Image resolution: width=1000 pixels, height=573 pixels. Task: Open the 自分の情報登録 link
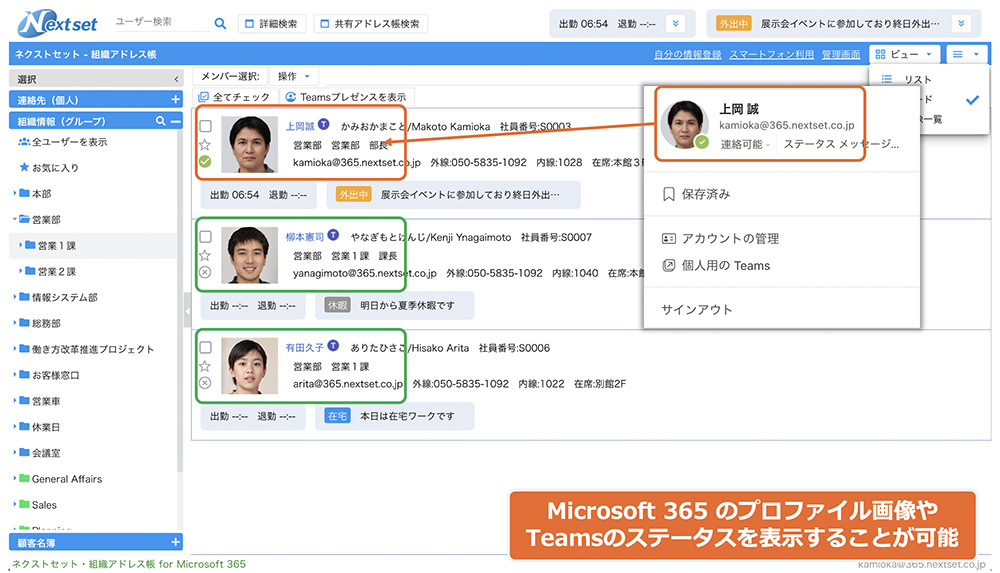click(688, 54)
